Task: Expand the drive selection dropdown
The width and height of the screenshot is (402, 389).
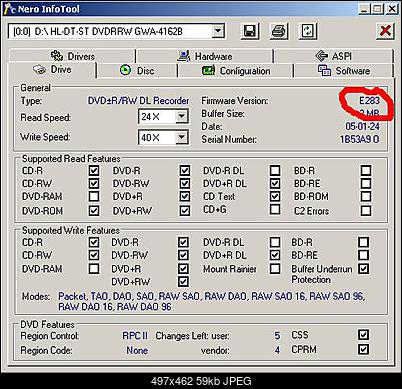Action: pos(218,31)
